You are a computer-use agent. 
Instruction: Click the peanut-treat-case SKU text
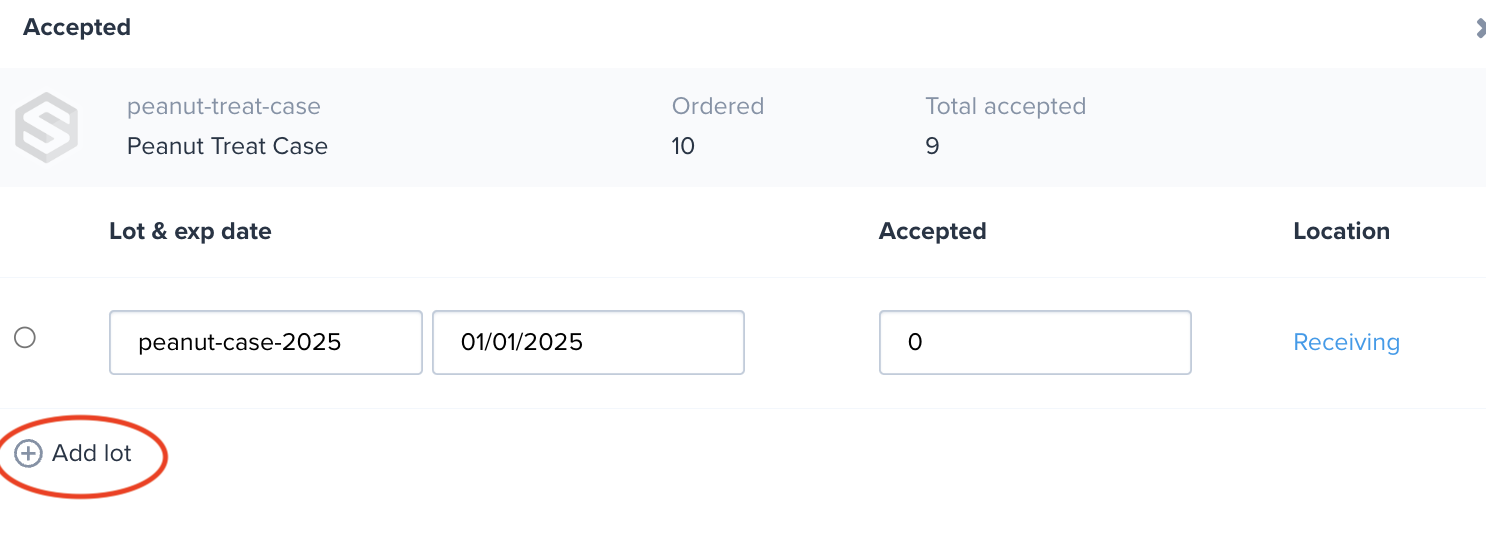224,106
